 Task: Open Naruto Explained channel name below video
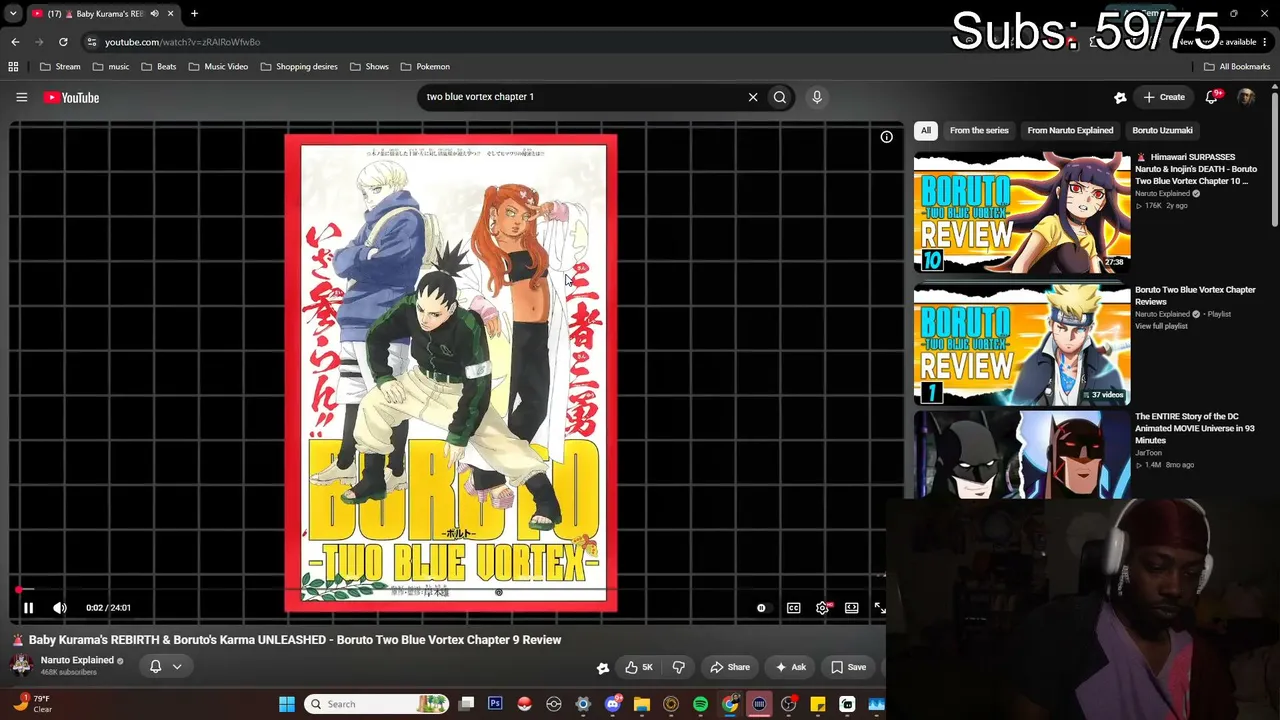(x=77, y=660)
